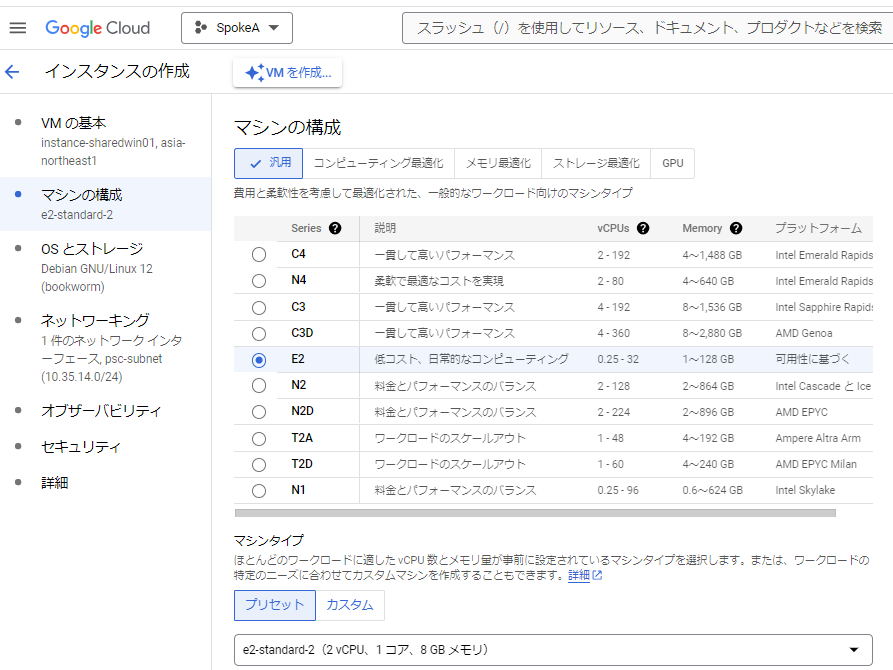893x670 pixels.
Task: Select the N2 series radio button
Action: click(x=259, y=385)
